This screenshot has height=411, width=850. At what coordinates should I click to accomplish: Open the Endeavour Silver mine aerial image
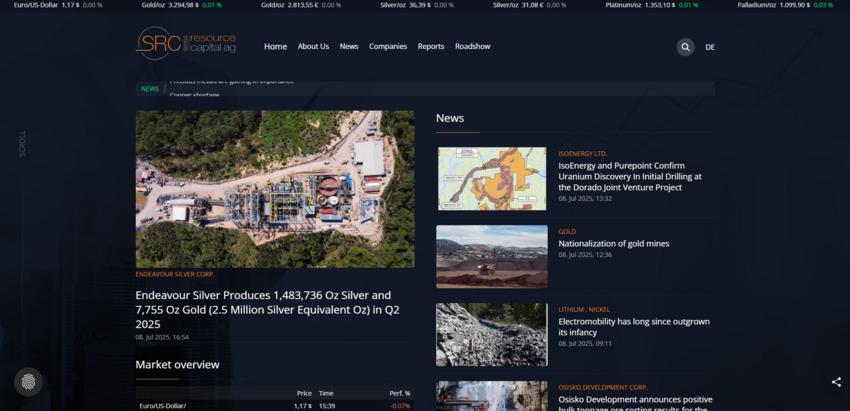(x=275, y=189)
